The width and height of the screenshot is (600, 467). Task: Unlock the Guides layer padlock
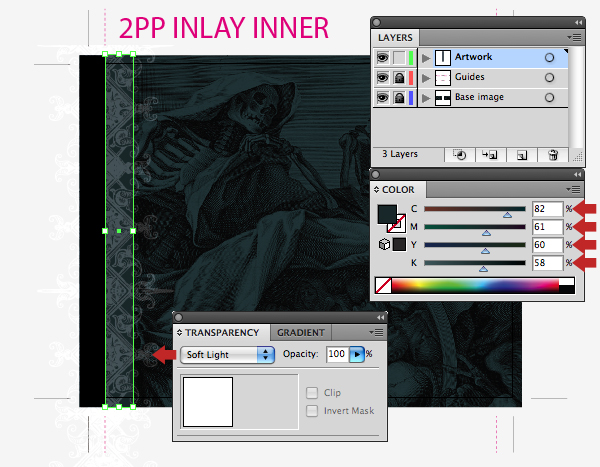[x=399, y=78]
